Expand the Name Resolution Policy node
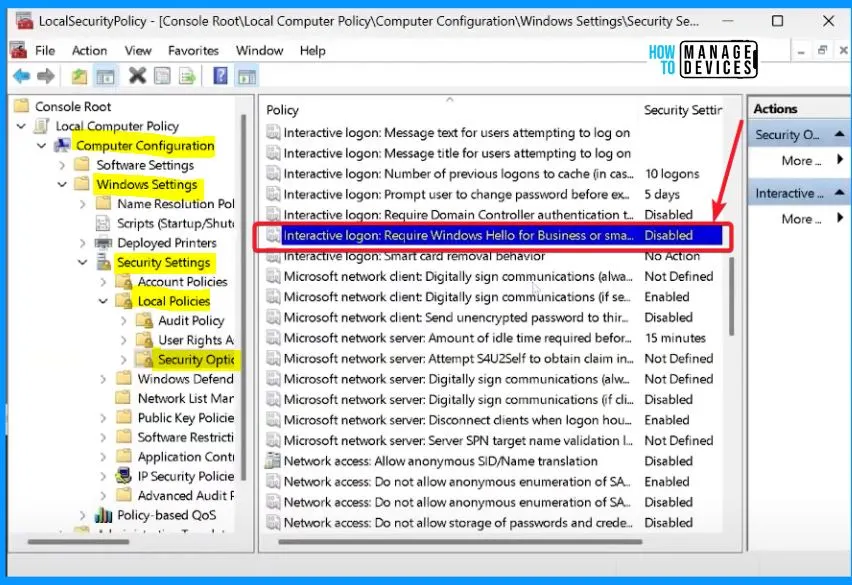The width and height of the screenshot is (852, 585). tap(83, 204)
